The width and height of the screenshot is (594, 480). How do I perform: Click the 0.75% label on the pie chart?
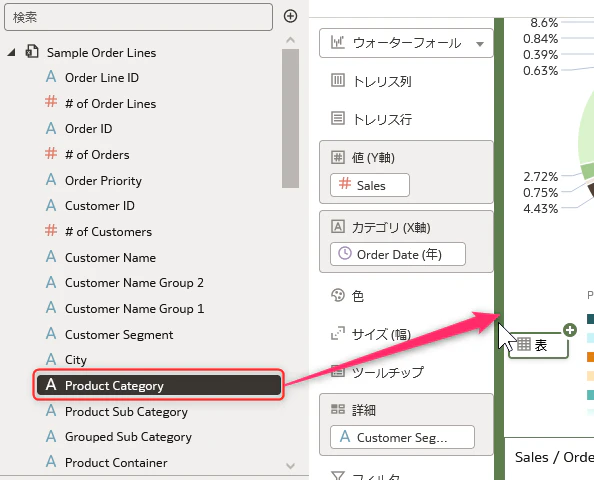point(541,193)
